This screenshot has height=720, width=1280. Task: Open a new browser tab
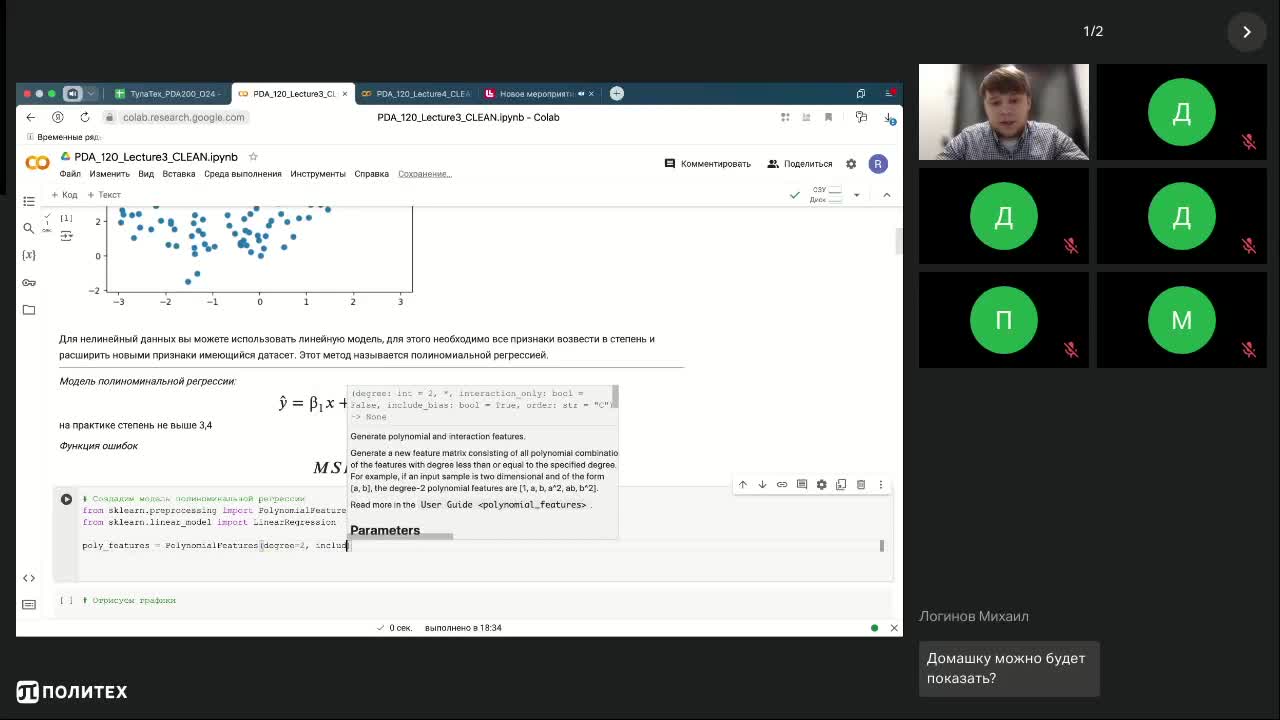[617, 93]
